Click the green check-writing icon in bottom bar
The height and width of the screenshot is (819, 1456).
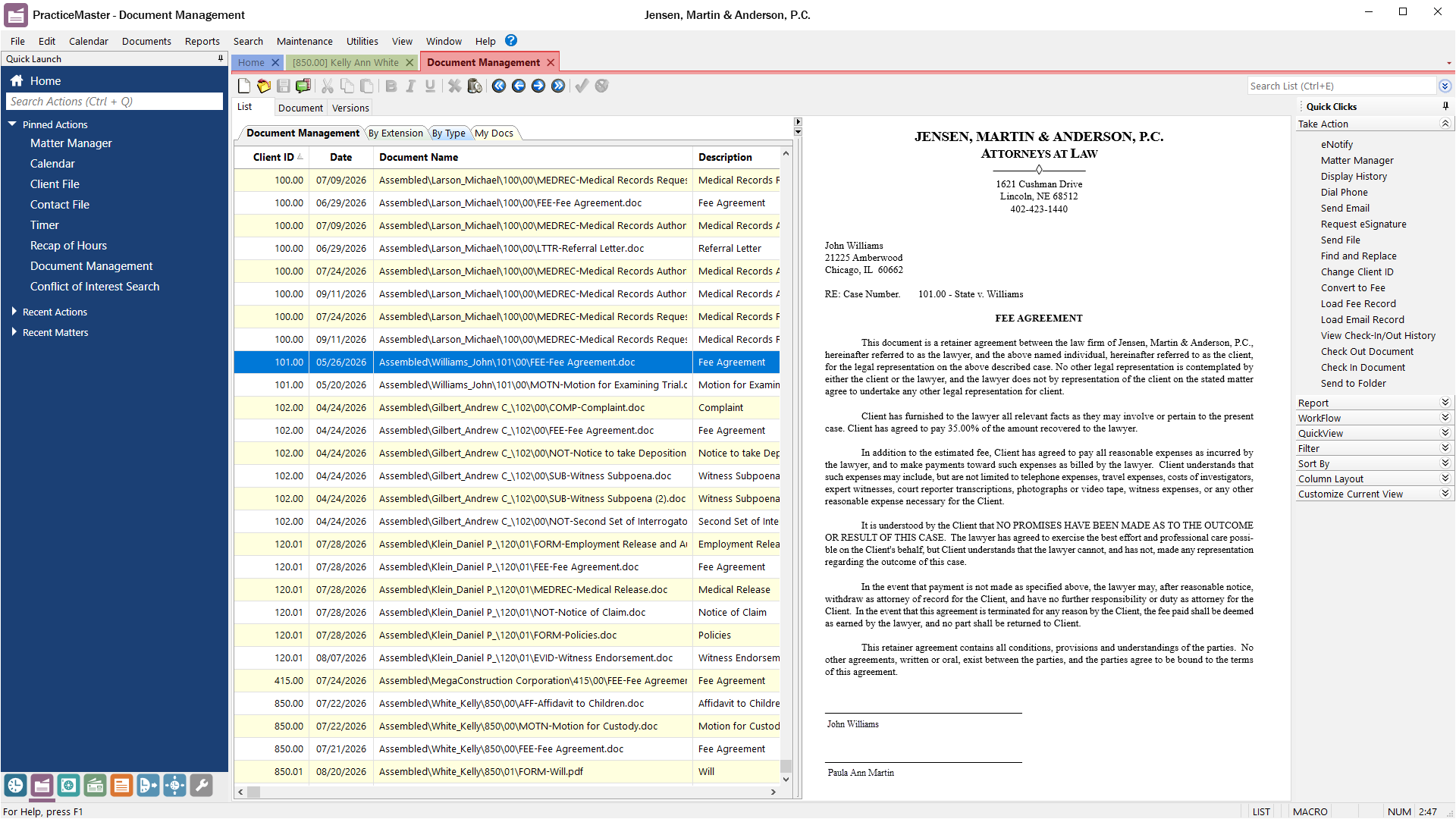pyautogui.click(x=95, y=786)
